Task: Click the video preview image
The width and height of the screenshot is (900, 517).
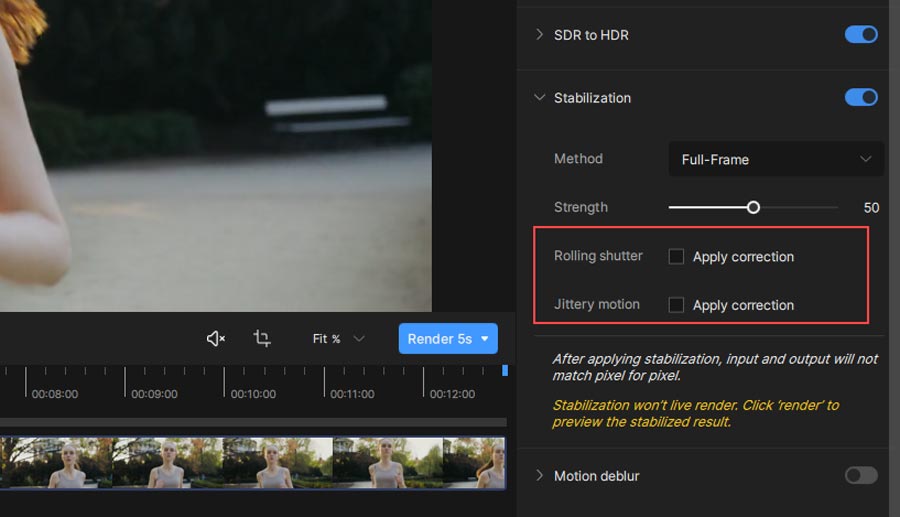Action: pyautogui.click(x=216, y=156)
